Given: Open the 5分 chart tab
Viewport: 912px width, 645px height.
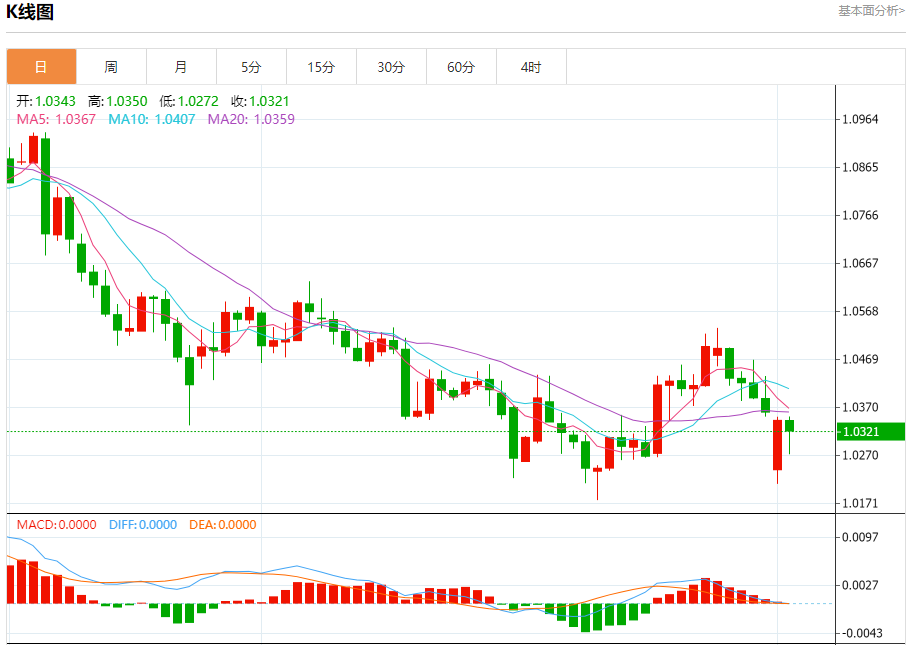Looking at the screenshot, I should (251, 67).
